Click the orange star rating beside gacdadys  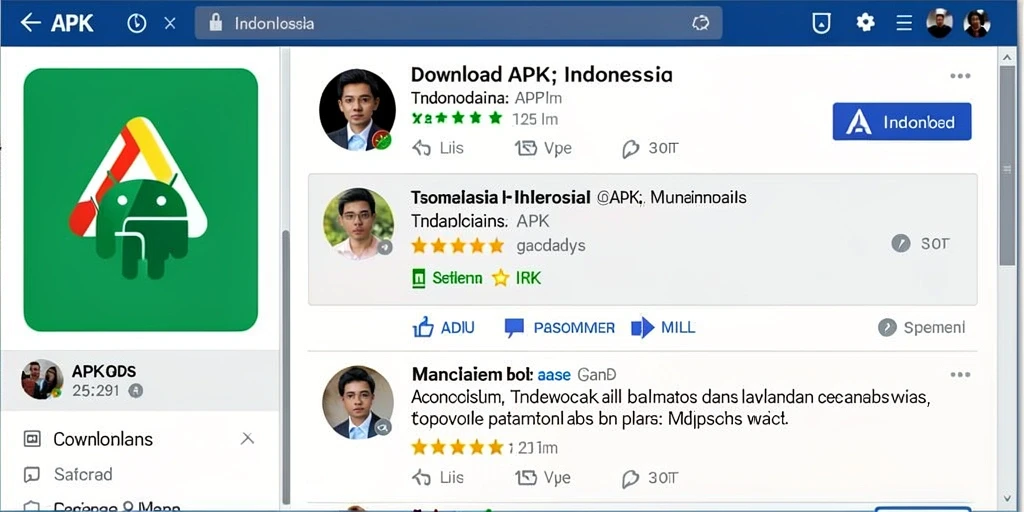click(458, 246)
